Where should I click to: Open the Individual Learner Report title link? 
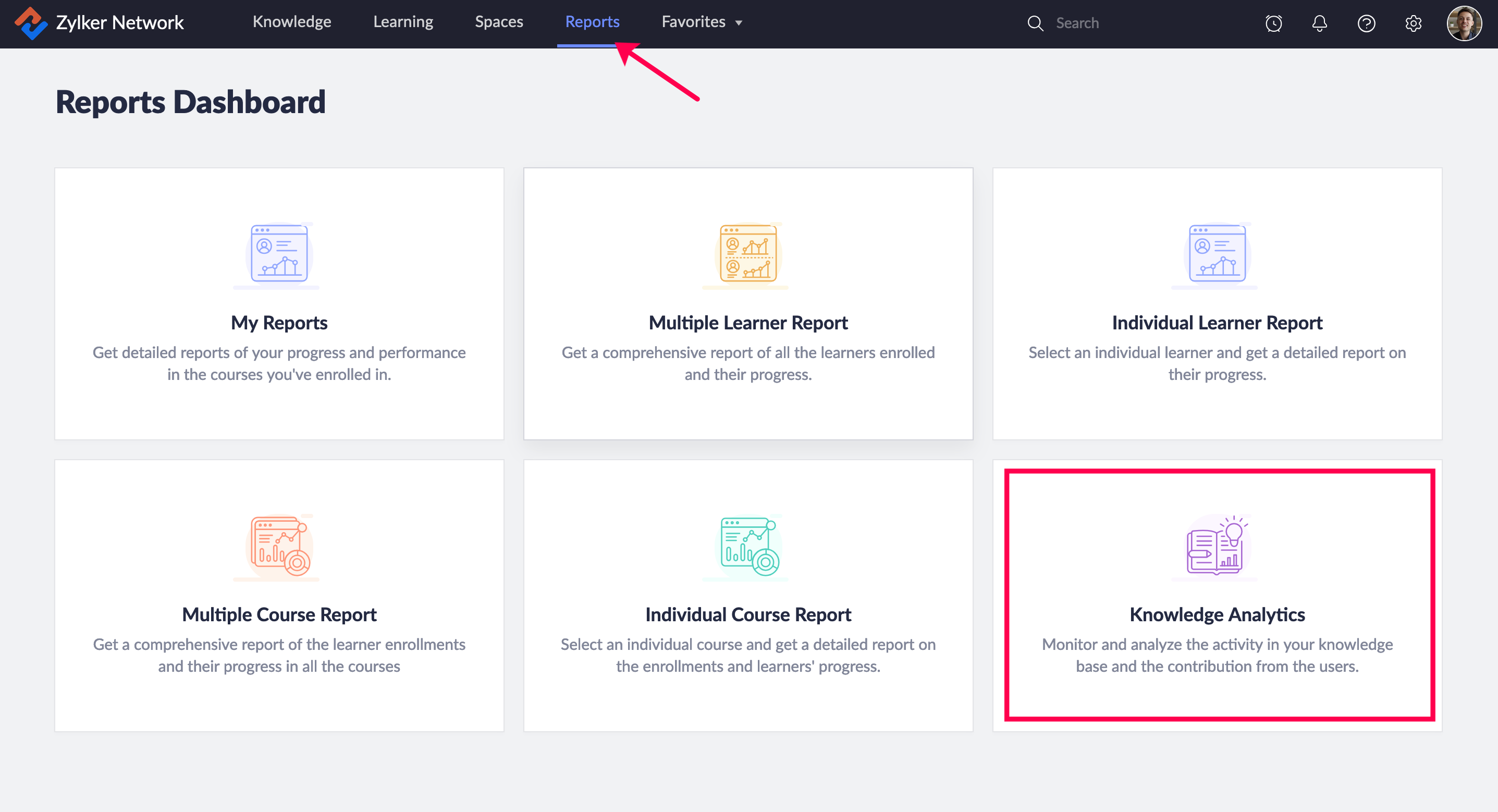click(x=1217, y=323)
